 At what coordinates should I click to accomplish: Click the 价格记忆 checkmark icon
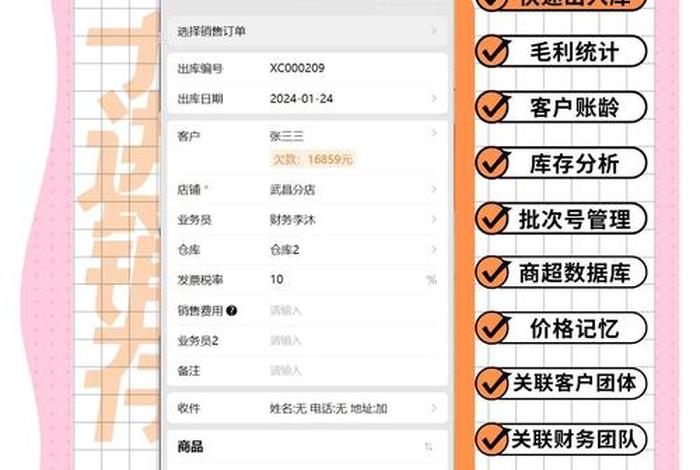coord(493,328)
